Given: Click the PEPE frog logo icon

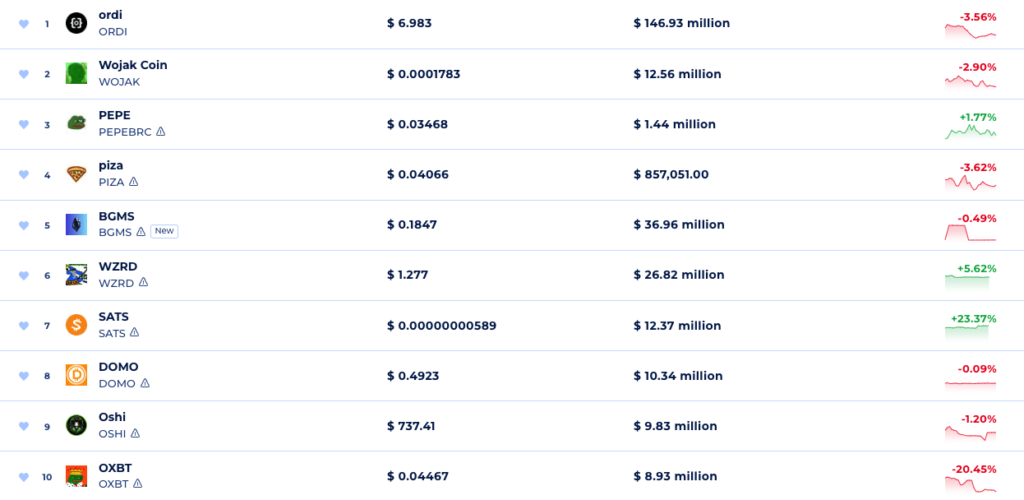Looking at the screenshot, I should [76, 124].
